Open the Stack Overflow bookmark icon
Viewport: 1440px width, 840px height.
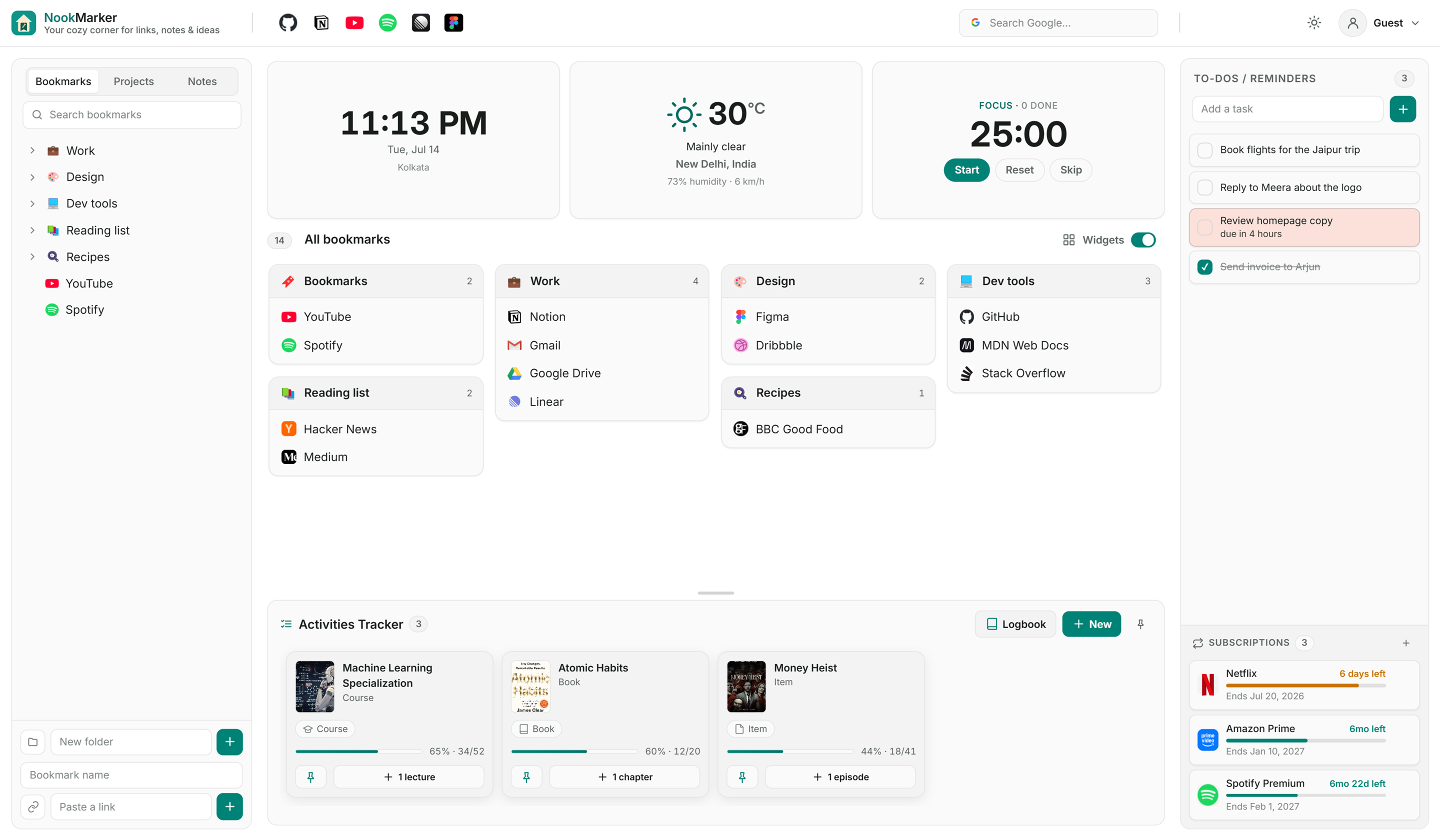click(966, 373)
